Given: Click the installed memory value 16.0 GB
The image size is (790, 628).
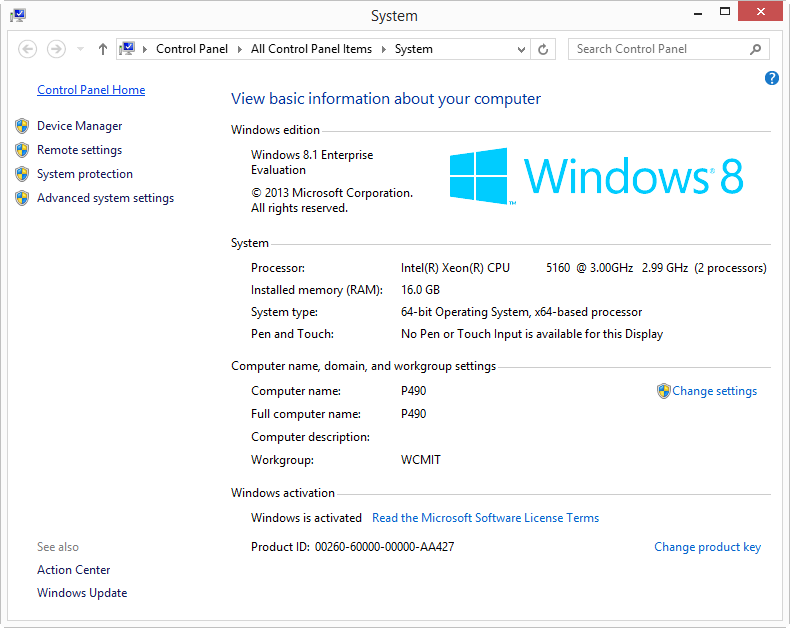Looking at the screenshot, I should [420, 290].
